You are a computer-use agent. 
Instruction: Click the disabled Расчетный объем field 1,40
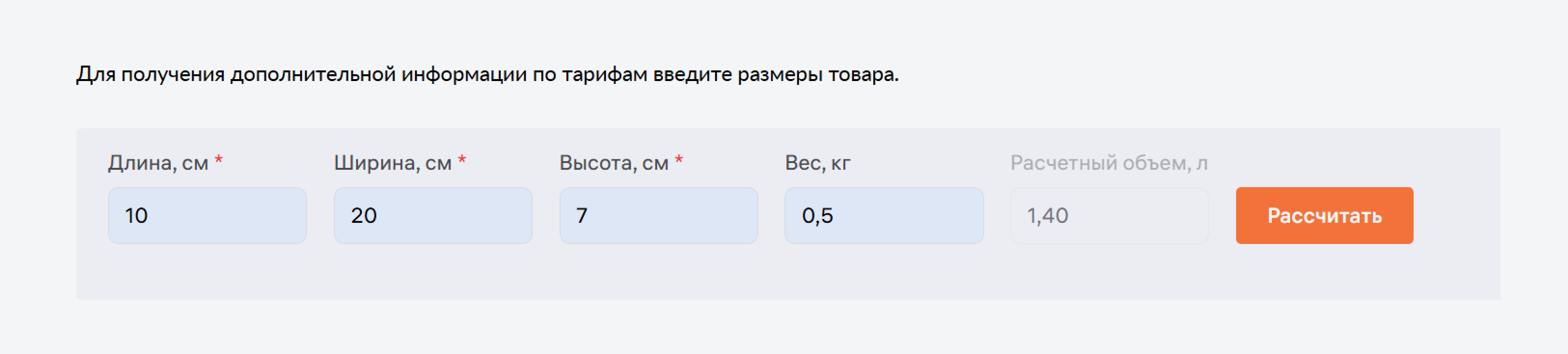tap(1109, 215)
